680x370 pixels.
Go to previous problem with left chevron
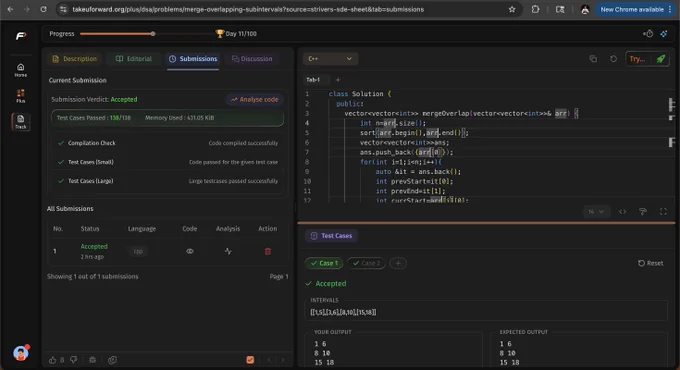pos(269,360)
